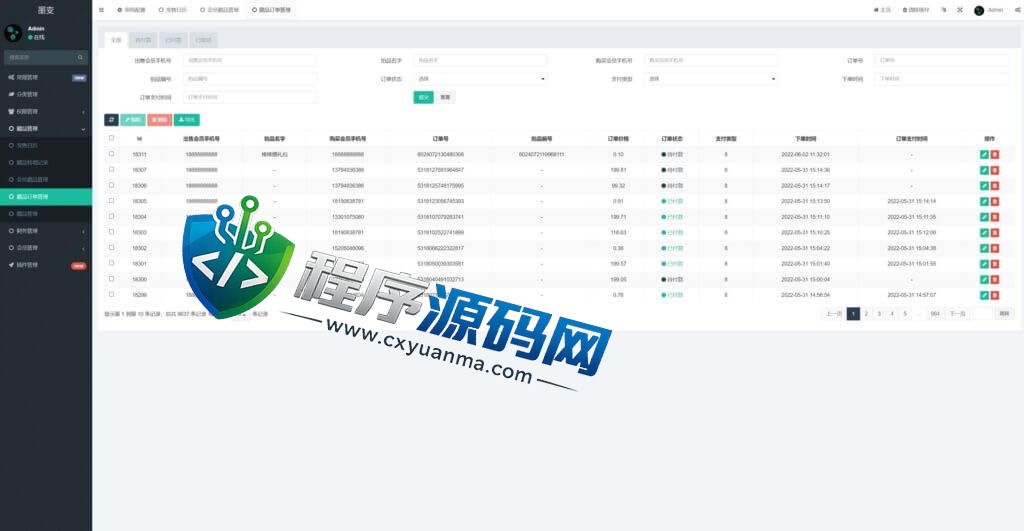Image resolution: width=1024 pixels, height=531 pixels.
Task: Go to page 2 in pagination
Action: pos(866,314)
